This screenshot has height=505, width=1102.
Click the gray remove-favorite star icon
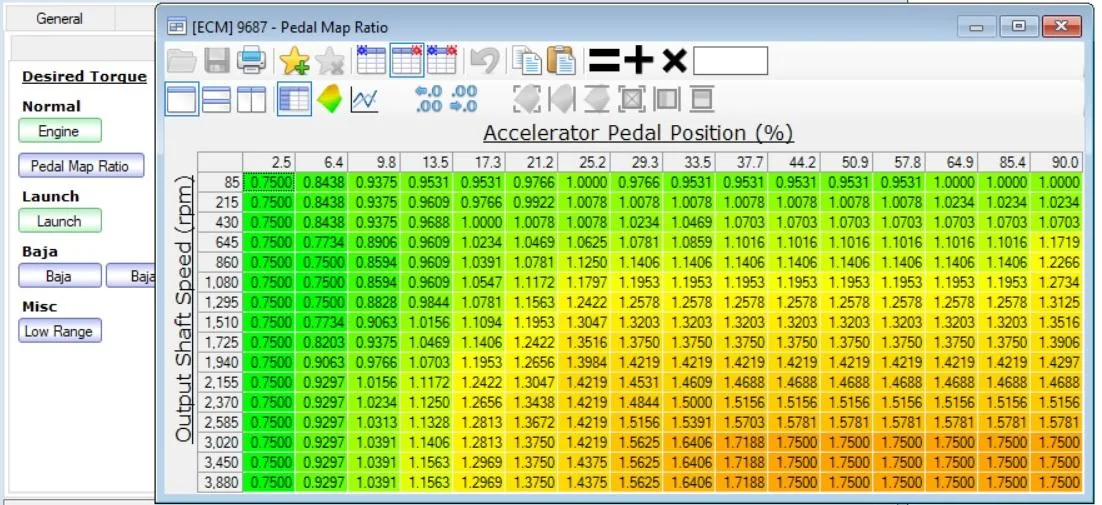click(330, 60)
